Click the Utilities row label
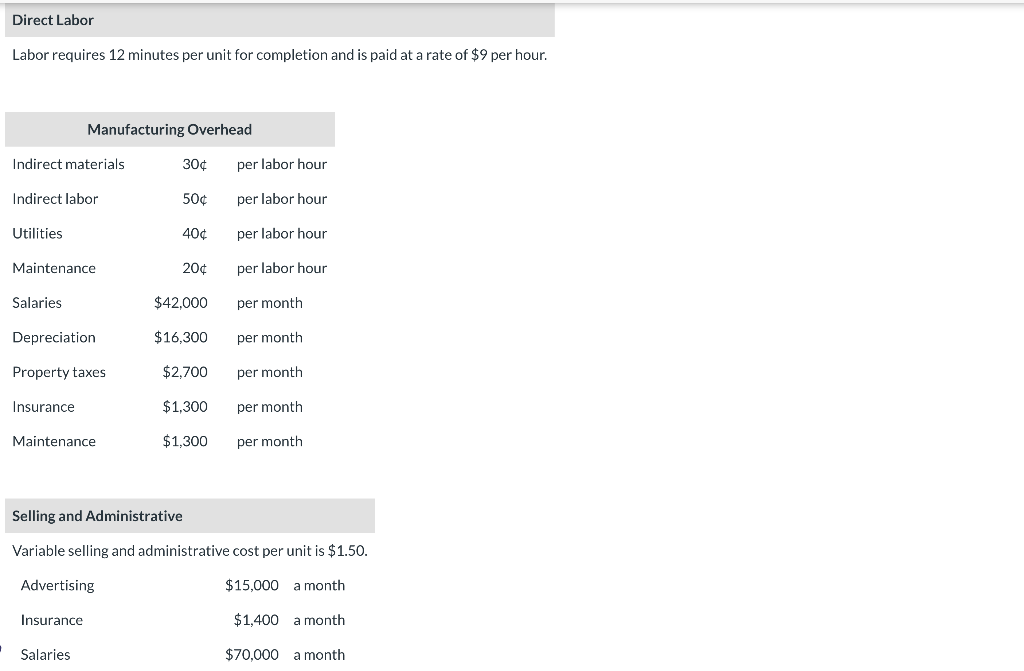Viewport: 1024px width, 671px height. coord(37,233)
